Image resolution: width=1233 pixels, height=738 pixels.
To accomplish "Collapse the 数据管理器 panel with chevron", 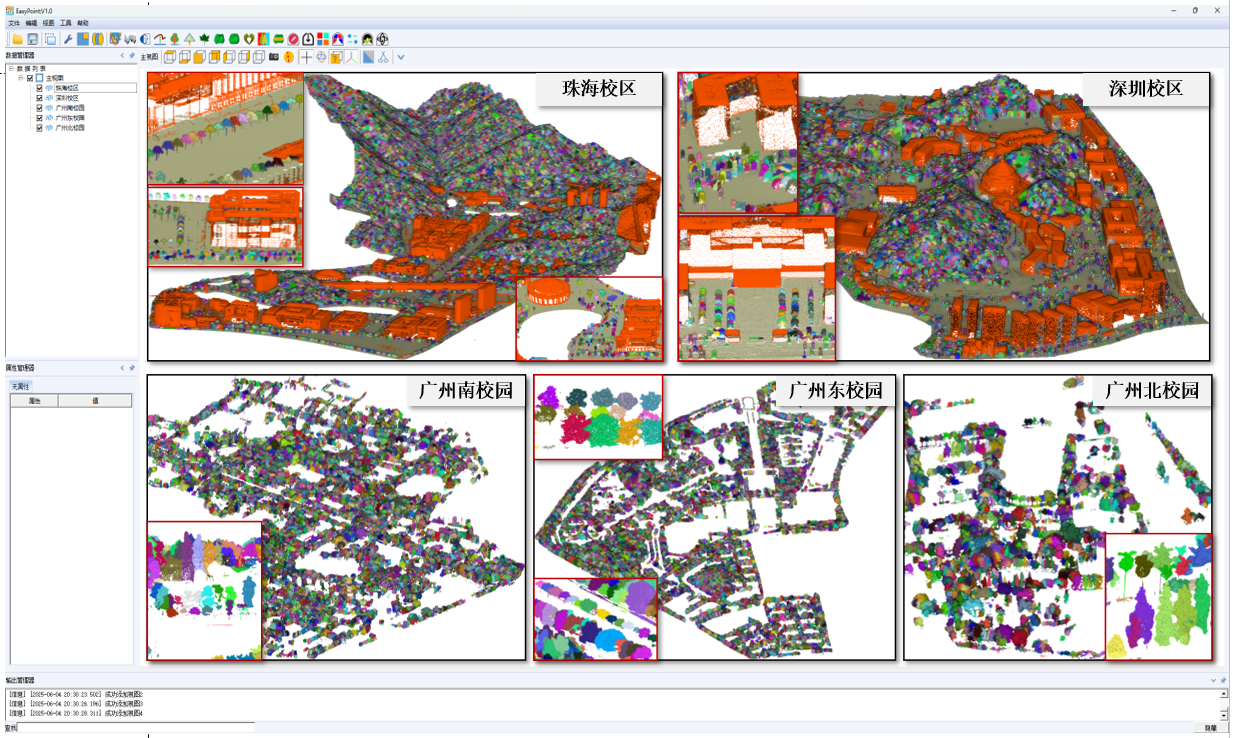I will (x=122, y=56).
